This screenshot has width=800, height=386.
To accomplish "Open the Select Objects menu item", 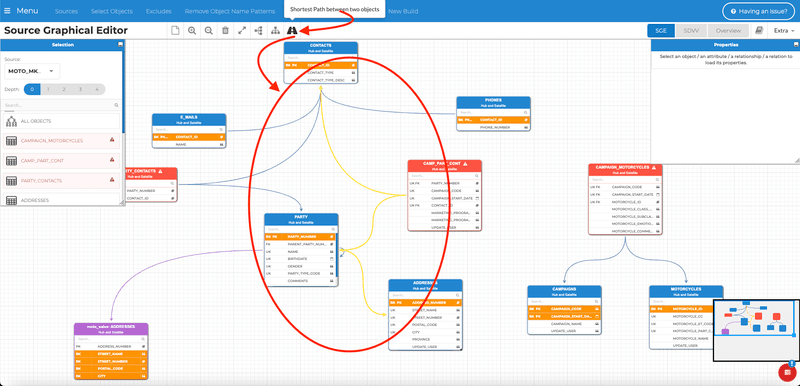I will click(x=112, y=11).
